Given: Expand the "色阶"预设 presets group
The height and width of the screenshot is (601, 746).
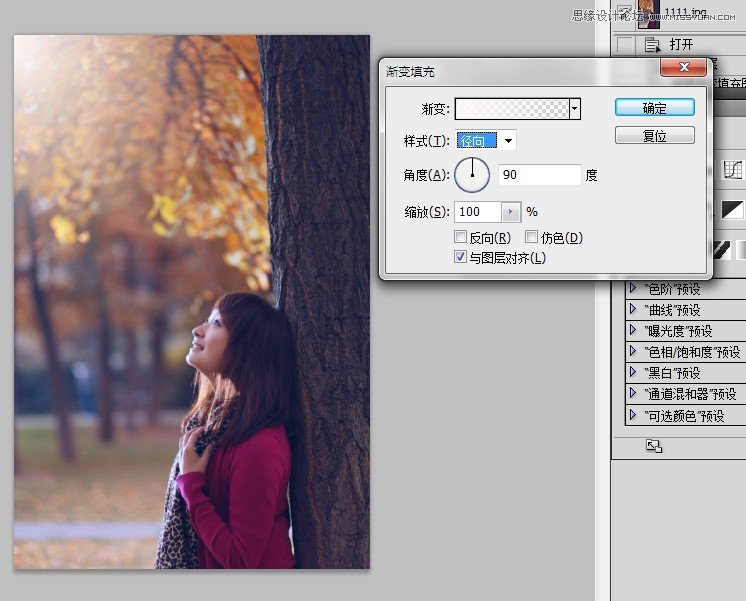Looking at the screenshot, I should [x=633, y=288].
